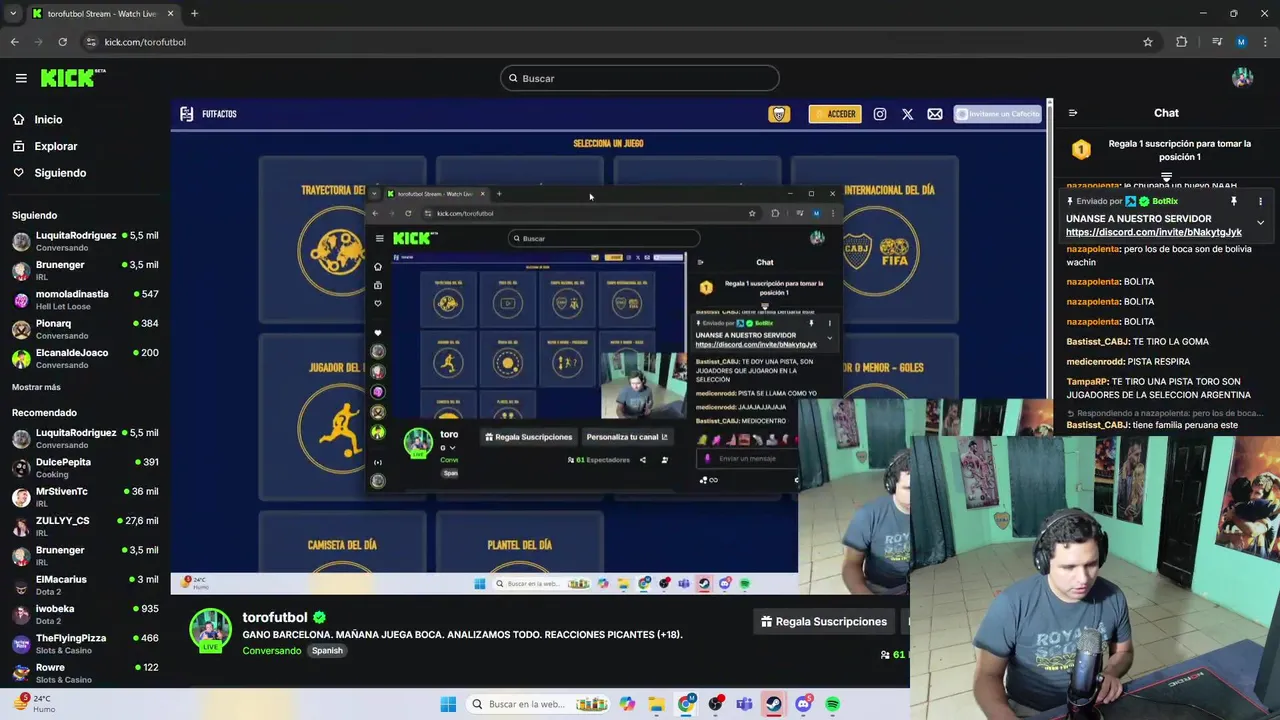
Task: Open Chrome profile M button
Action: coord(1241,42)
